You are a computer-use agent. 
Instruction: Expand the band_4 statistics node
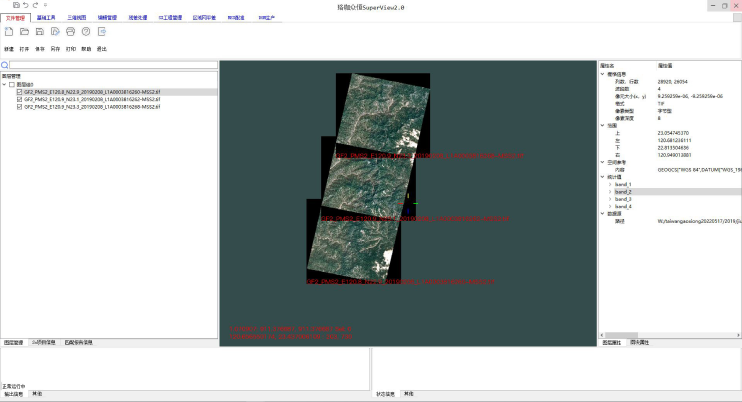point(610,207)
